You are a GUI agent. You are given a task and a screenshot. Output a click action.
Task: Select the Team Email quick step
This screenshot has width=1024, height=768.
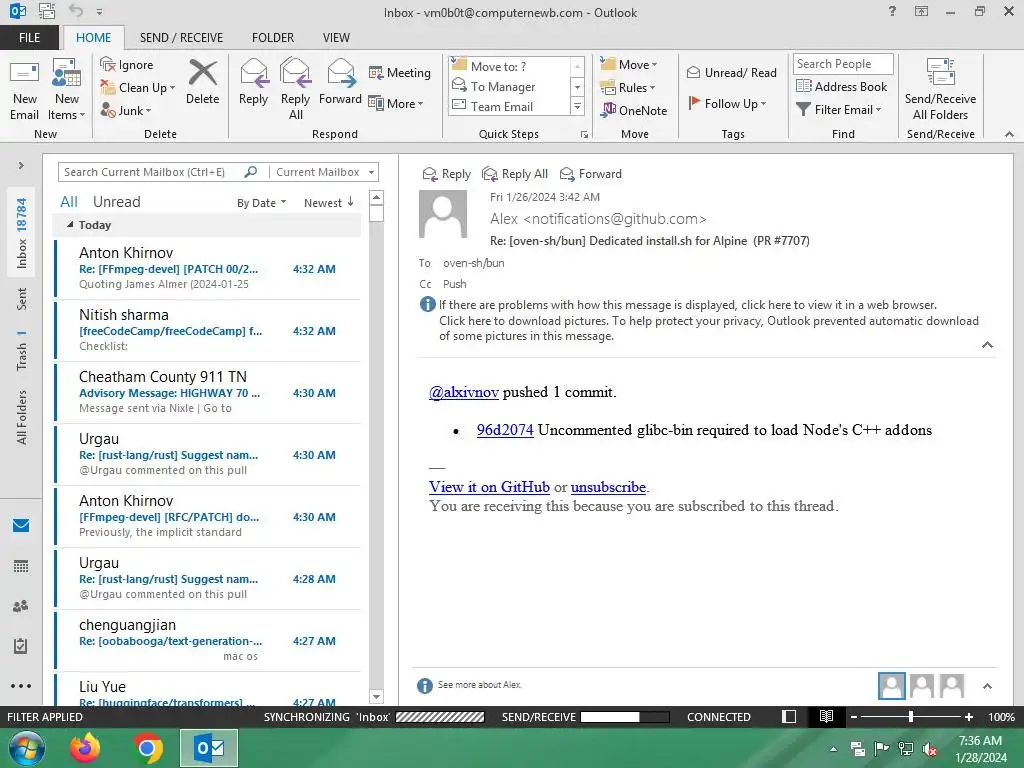tap(509, 106)
